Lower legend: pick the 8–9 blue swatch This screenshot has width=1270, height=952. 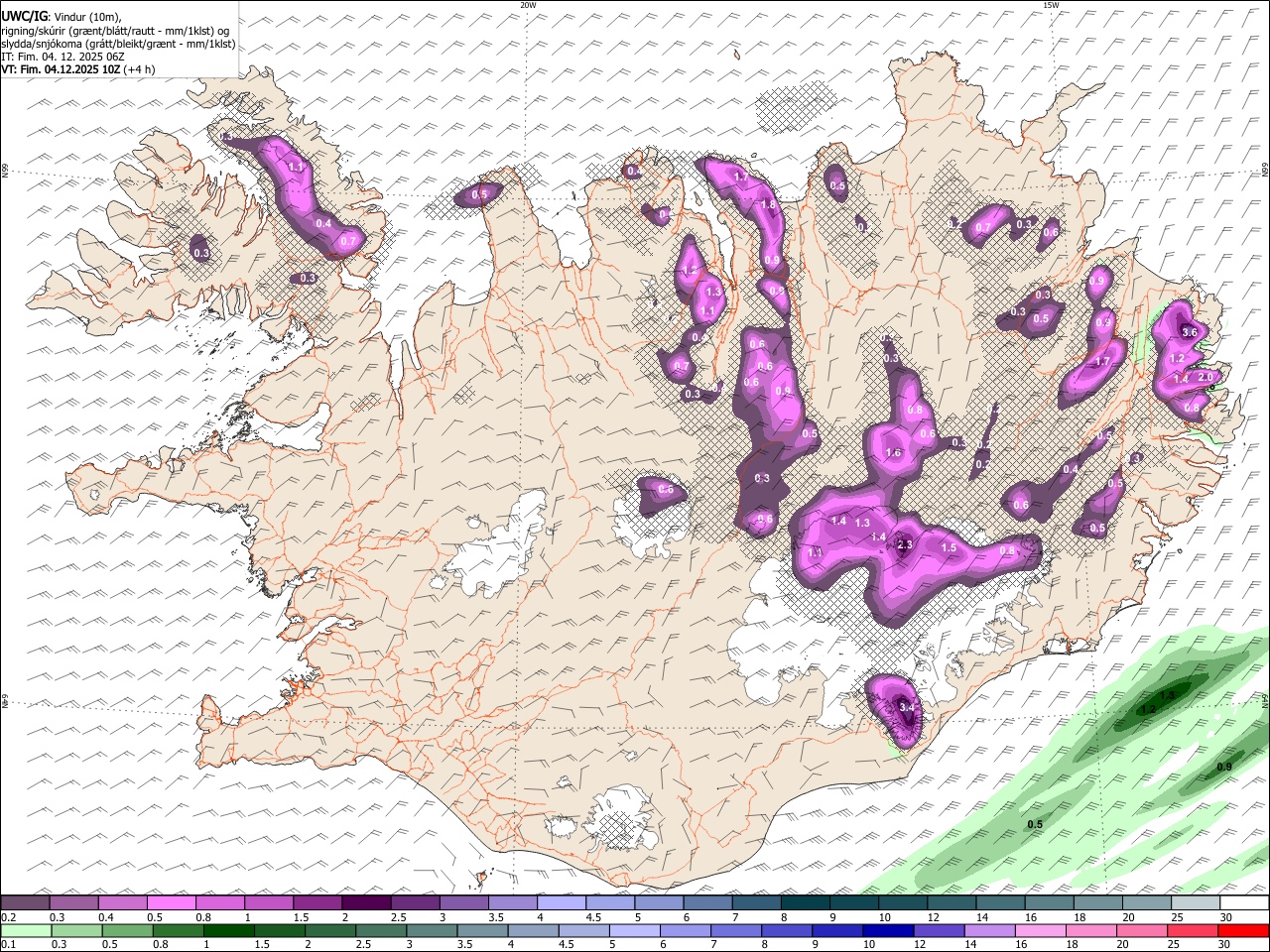(787, 930)
